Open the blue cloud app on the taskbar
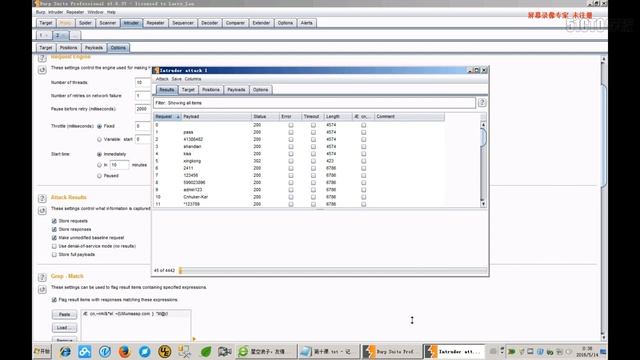This screenshot has width=640, height=360. point(84,351)
